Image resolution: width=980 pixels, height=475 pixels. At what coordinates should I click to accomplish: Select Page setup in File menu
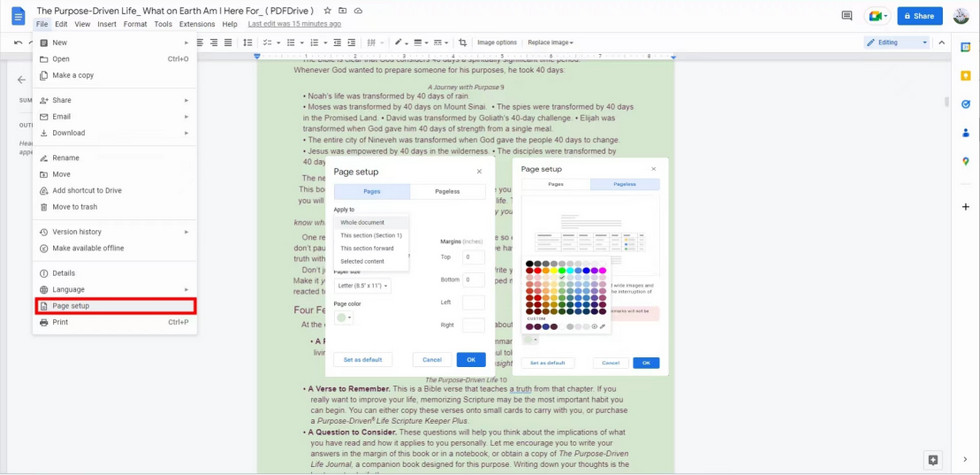pos(115,306)
